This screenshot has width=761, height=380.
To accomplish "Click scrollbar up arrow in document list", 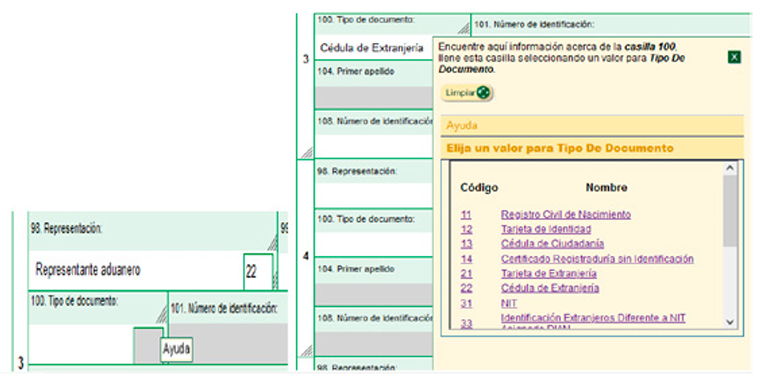I will click(x=729, y=168).
